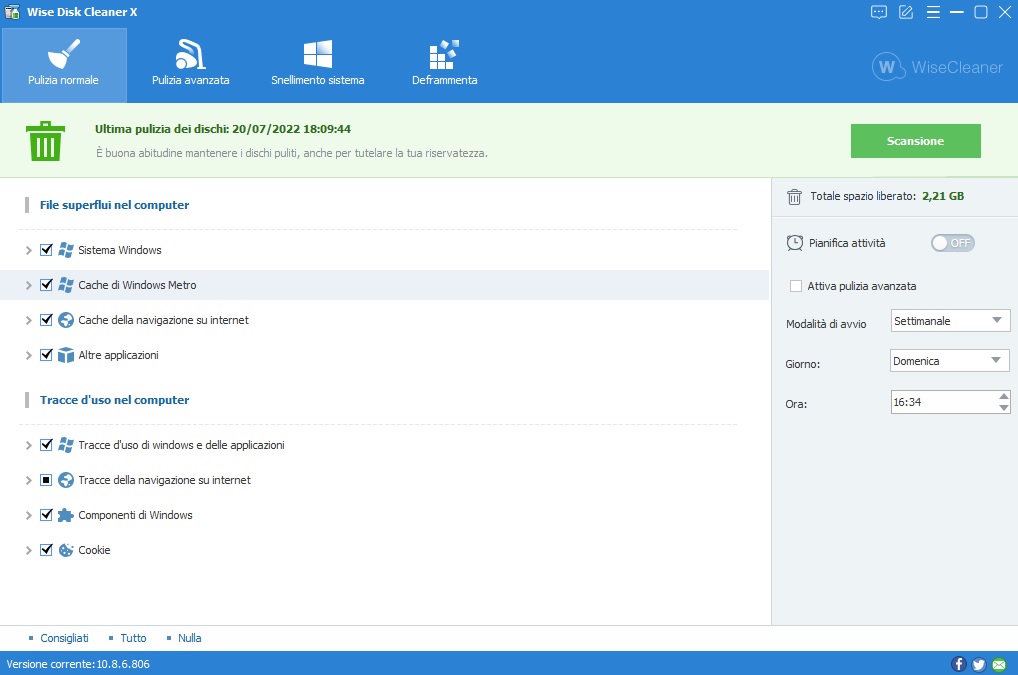Click the Sistema Windows label
Viewport: 1018px width, 675px height.
(x=119, y=250)
